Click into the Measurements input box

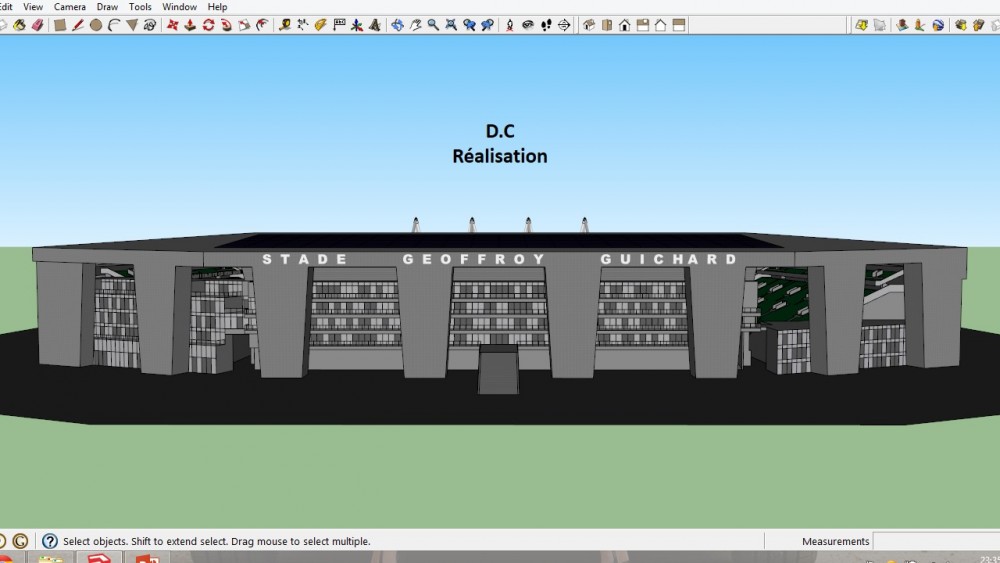(x=936, y=541)
